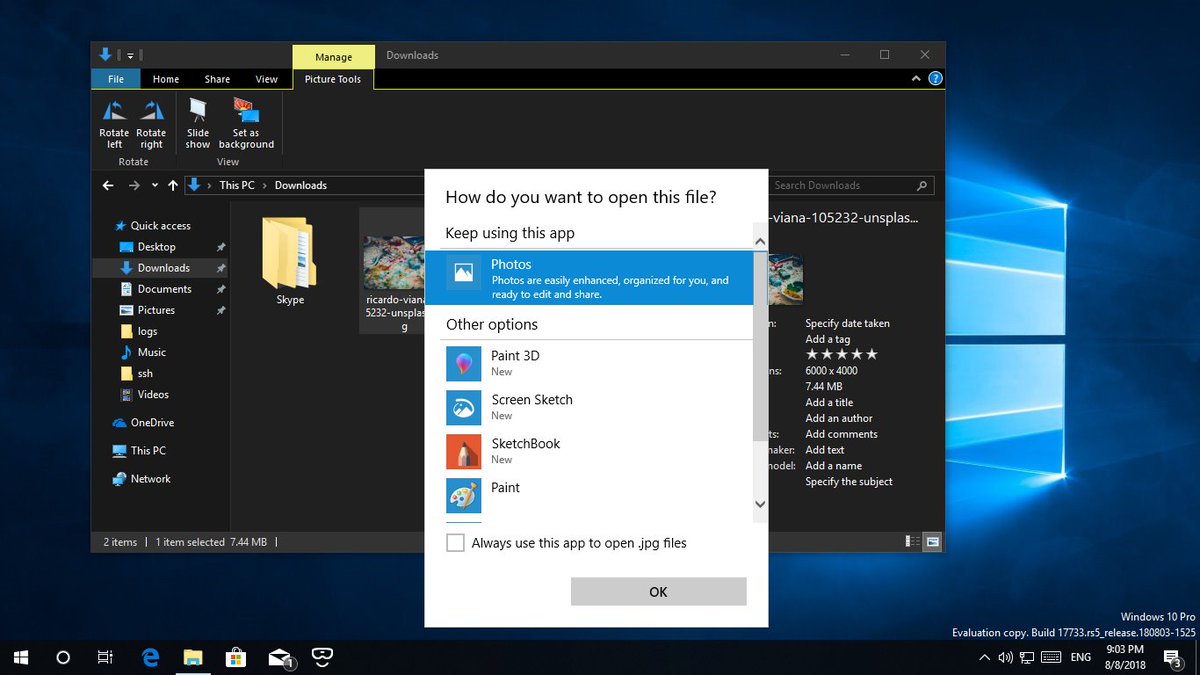Click the up-one-level arrow in Explorer
The height and width of the screenshot is (675, 1200).
tap(173, 185)
